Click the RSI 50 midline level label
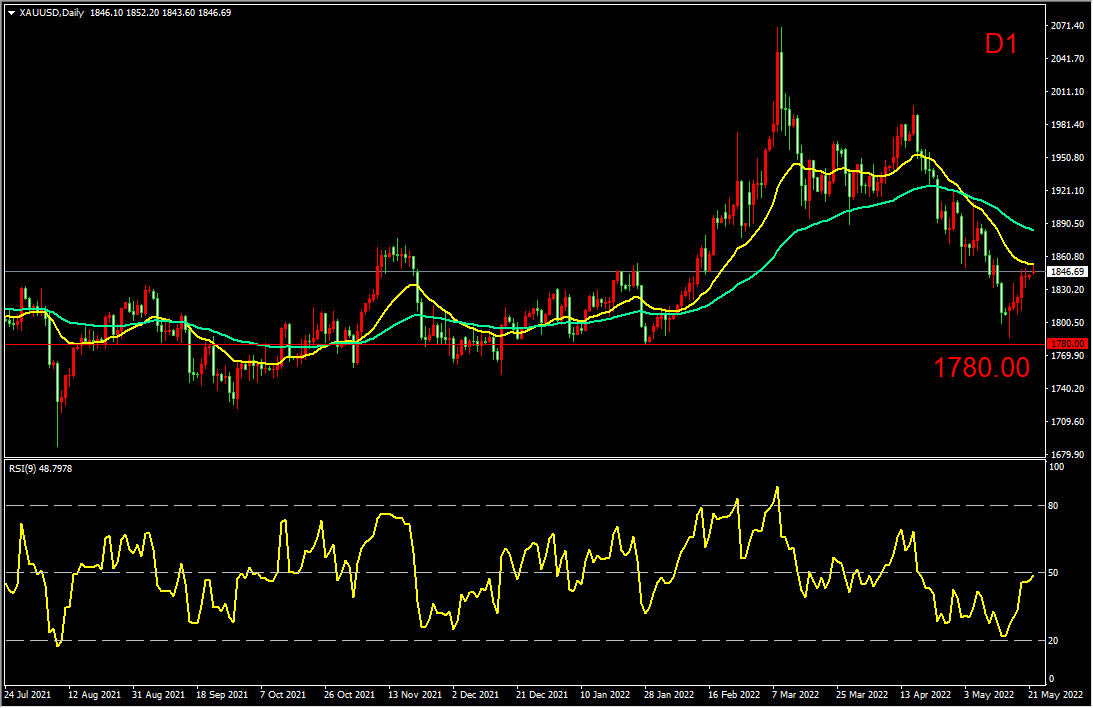 1053,573
